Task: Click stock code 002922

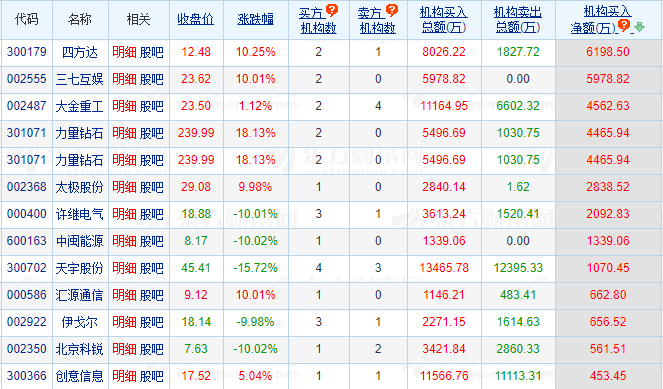Action: pos(27,322)
